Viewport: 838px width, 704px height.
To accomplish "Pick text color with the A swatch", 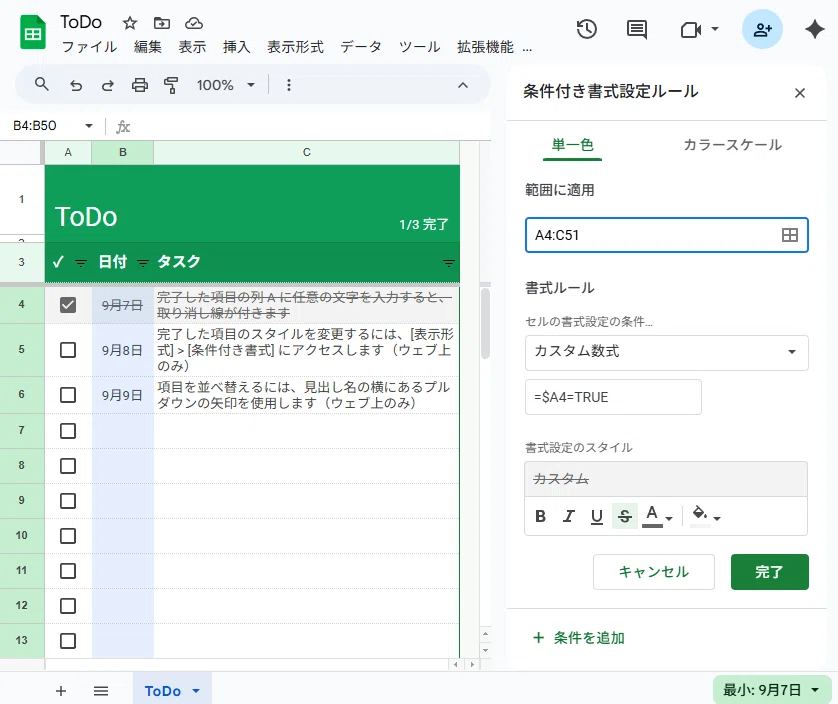I will point(652,516).
